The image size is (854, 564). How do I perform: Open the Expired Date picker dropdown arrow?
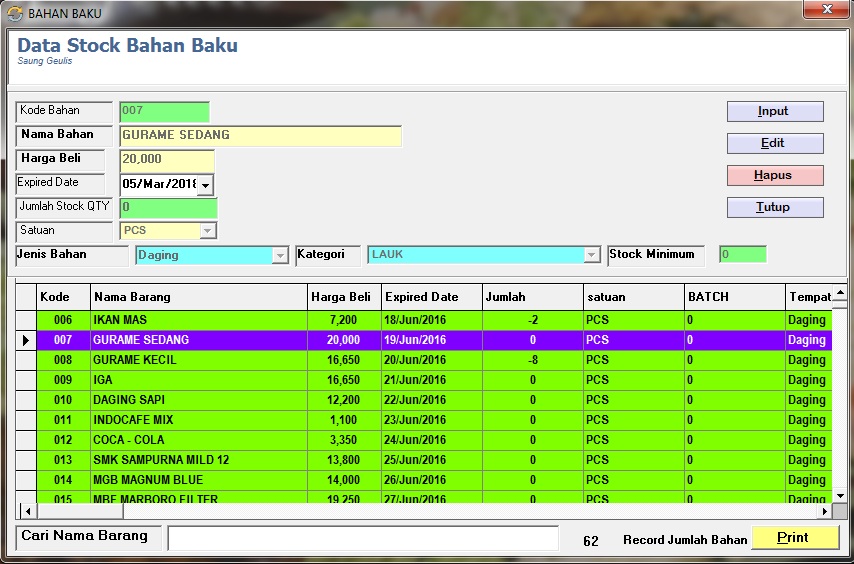point(205,185)
